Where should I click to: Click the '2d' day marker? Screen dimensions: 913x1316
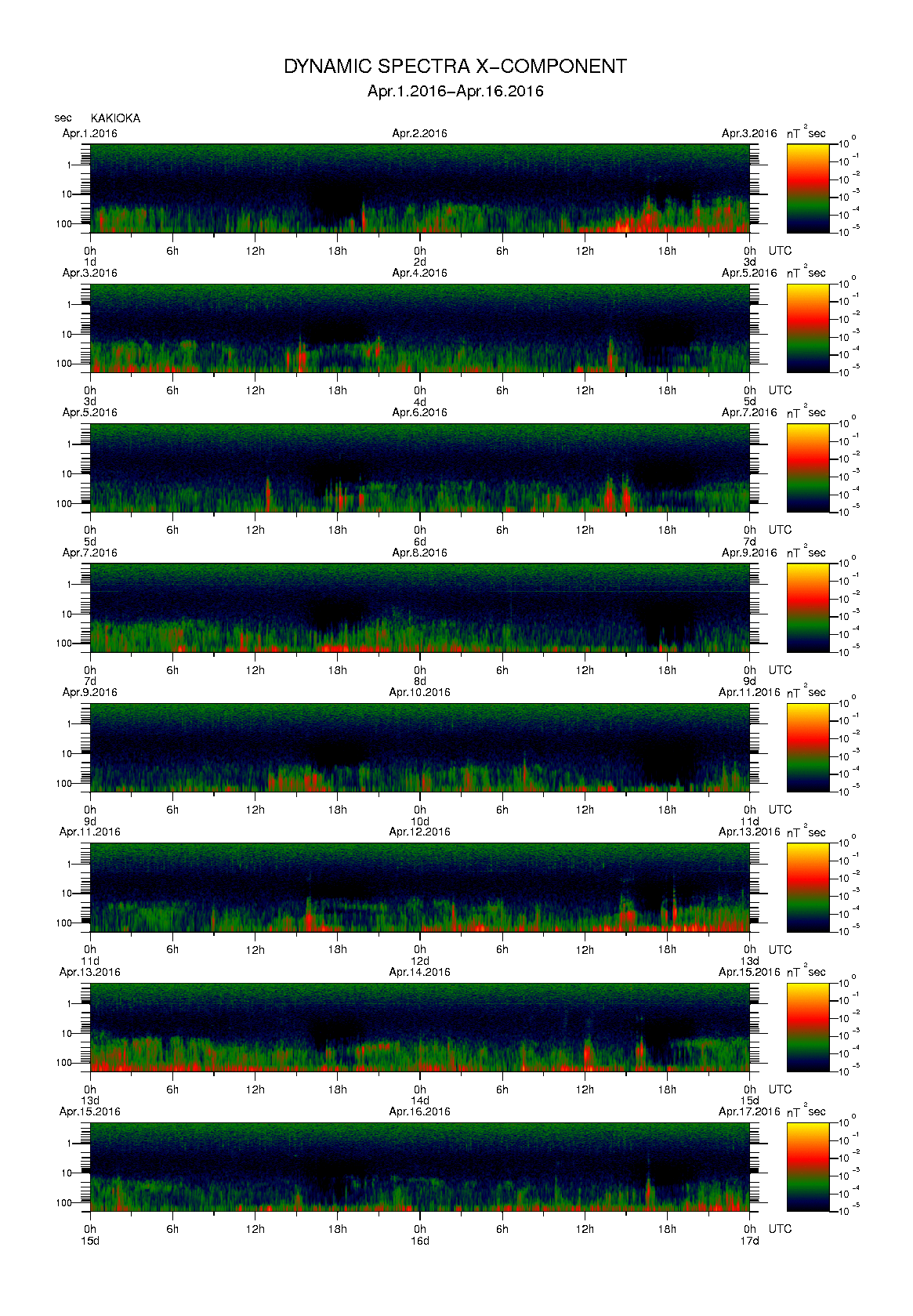420,262
